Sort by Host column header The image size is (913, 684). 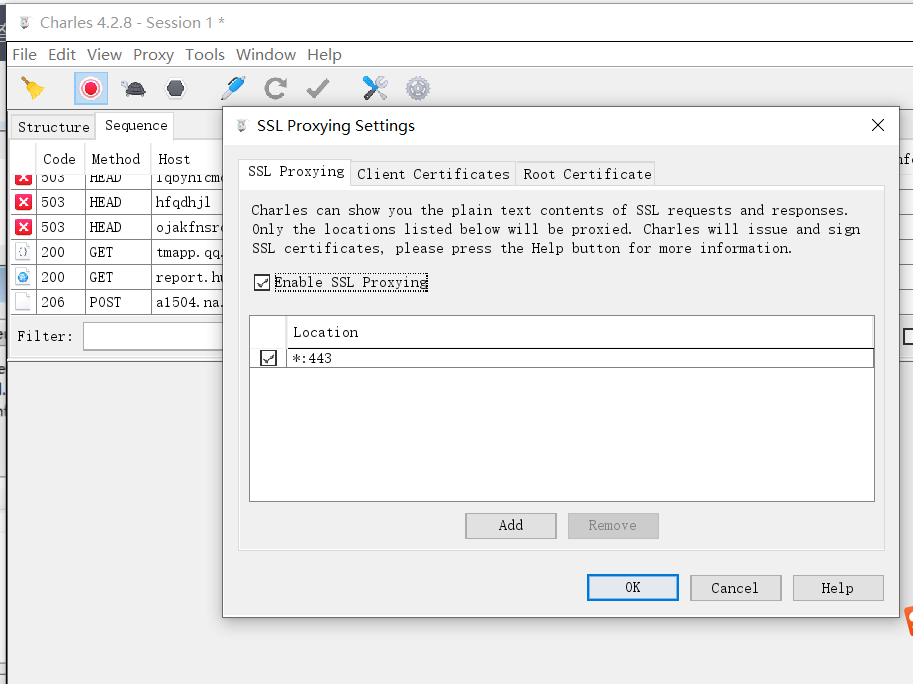(187, 159)
